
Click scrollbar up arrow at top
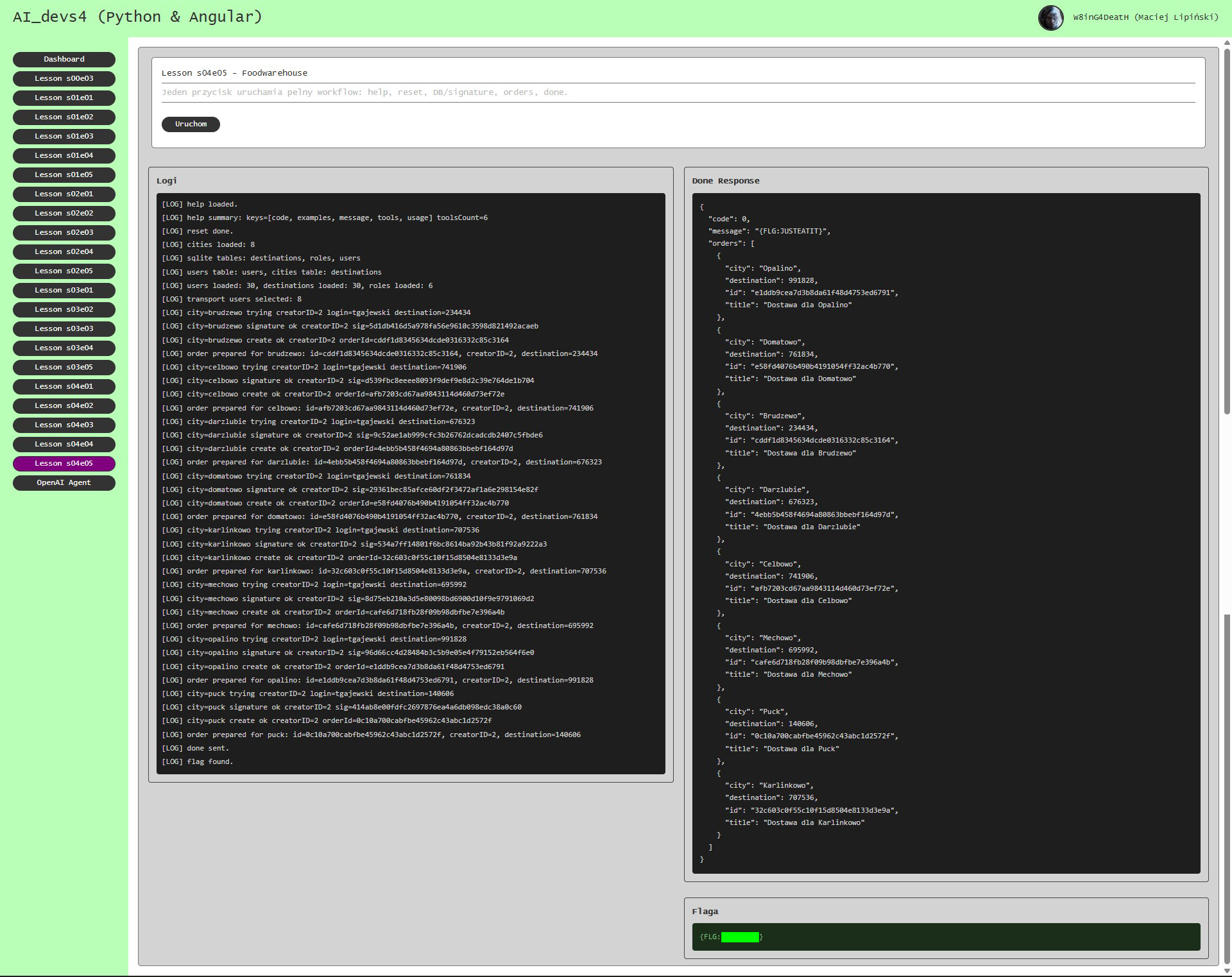(x=1227, y=43)
